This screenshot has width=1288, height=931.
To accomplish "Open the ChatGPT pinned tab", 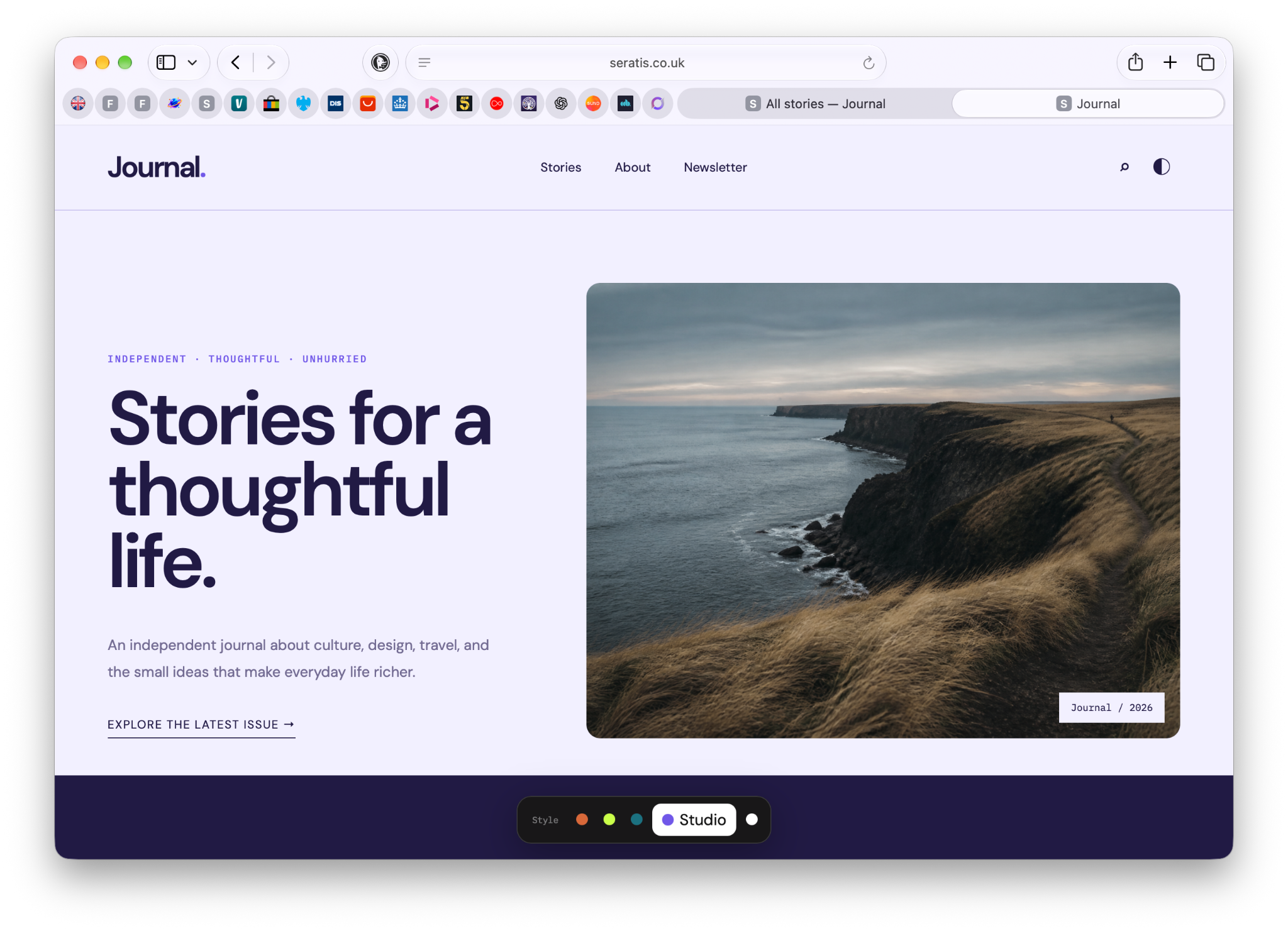I will [561, 104].
